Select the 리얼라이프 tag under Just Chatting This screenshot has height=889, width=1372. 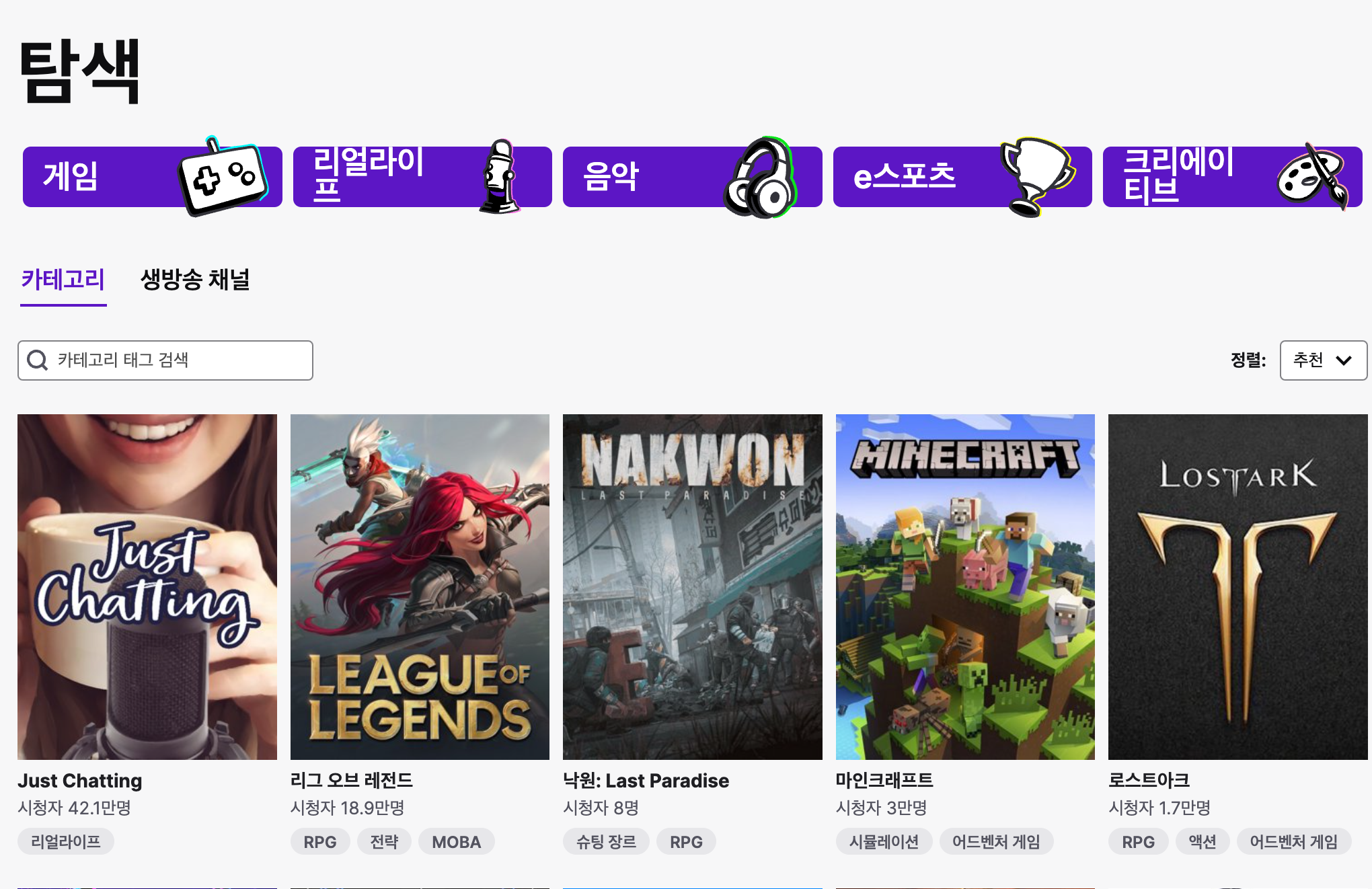point(66,842)
